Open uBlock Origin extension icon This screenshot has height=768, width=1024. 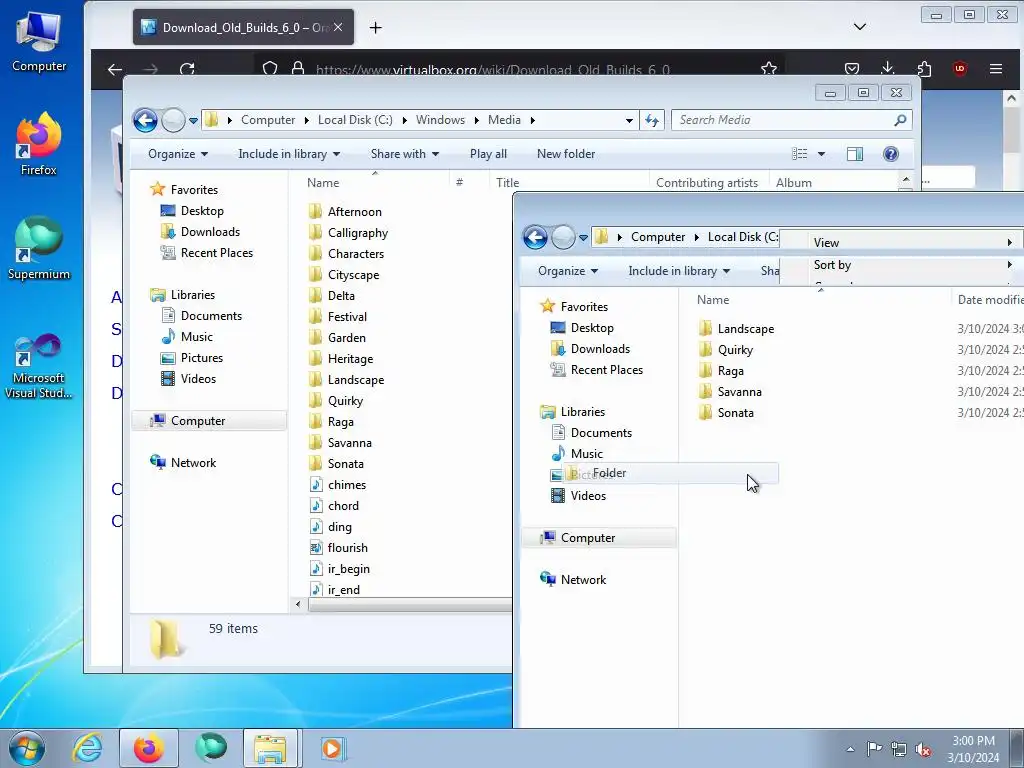coord(960,69)
